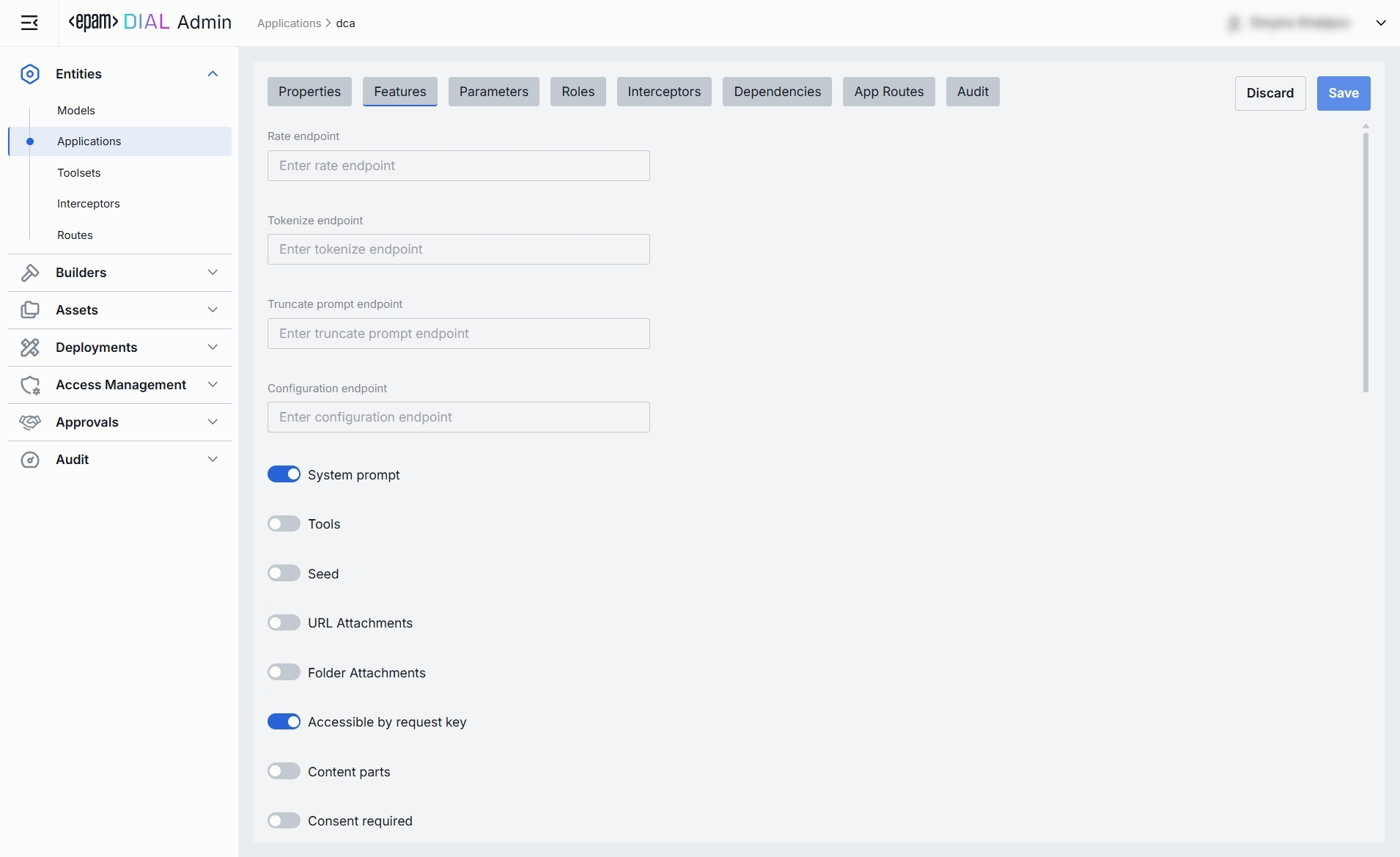1400x857 pixels.
Task: Click the Audit compass icon
Action: [30, 460]
